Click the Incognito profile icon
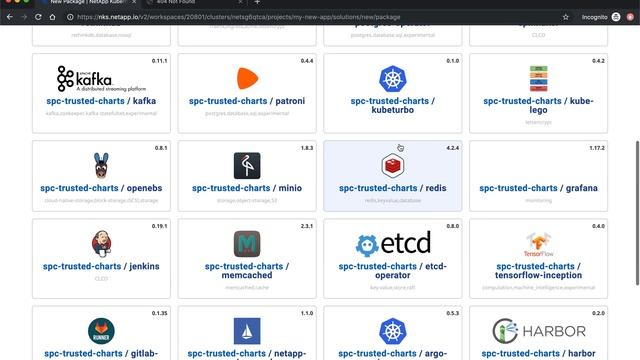This screenshot has width=640, height=360. click(616, 17)
